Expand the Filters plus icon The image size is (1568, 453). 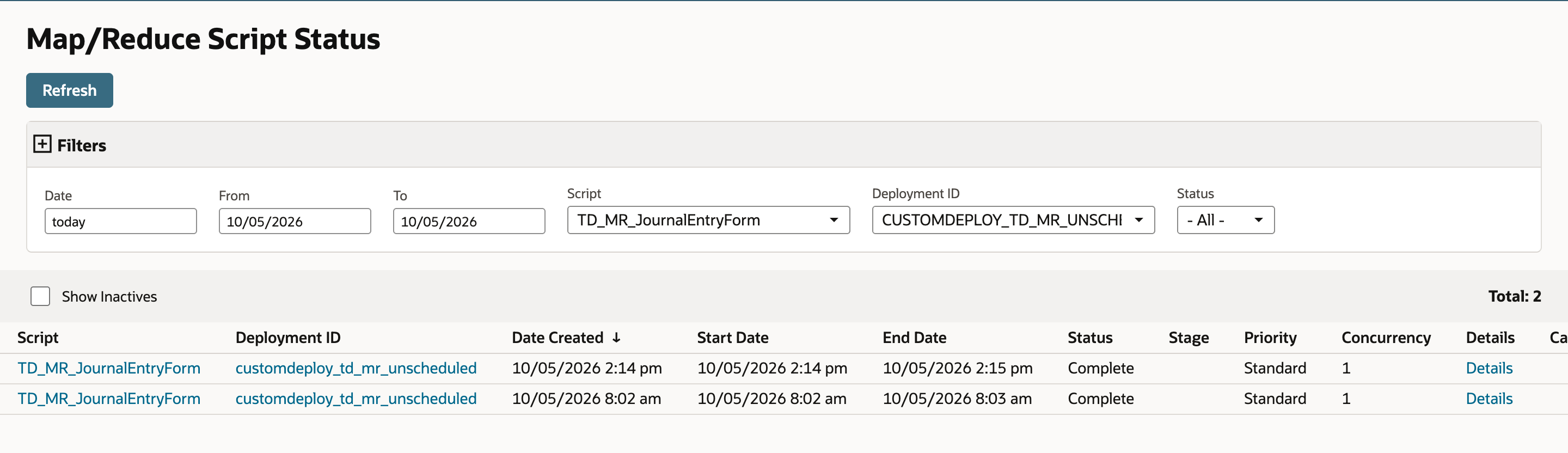pyautogui.click(x=42, y=144)
